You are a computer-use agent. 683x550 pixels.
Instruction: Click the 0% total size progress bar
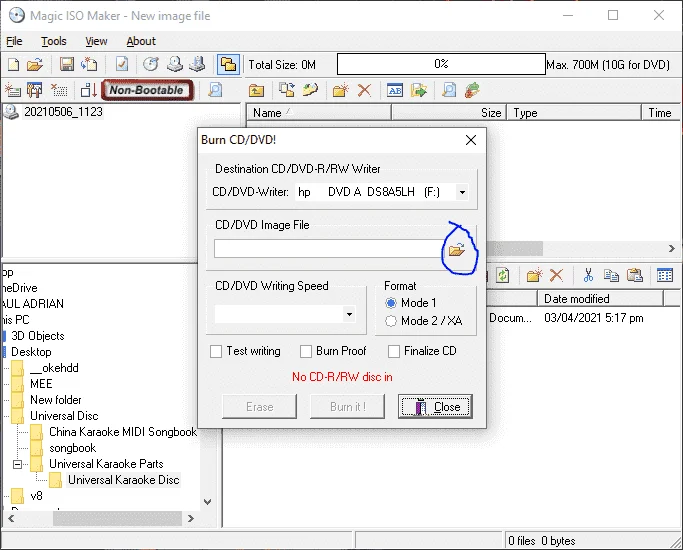click(441, 64)
